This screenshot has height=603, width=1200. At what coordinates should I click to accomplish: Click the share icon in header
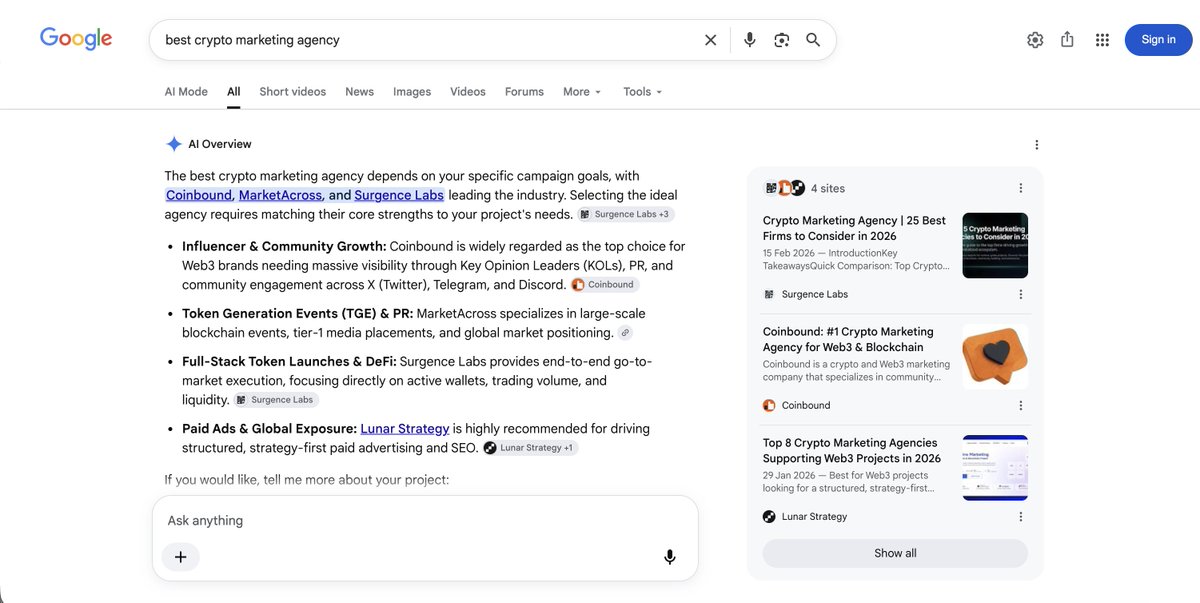1067,40
